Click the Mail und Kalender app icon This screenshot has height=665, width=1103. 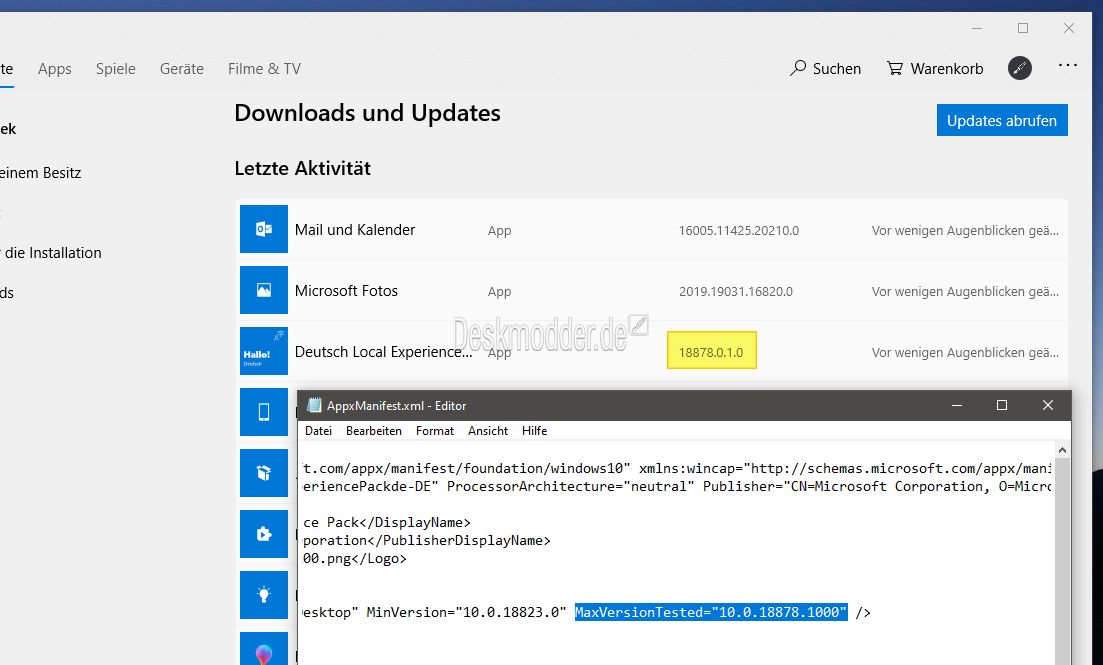264,229
